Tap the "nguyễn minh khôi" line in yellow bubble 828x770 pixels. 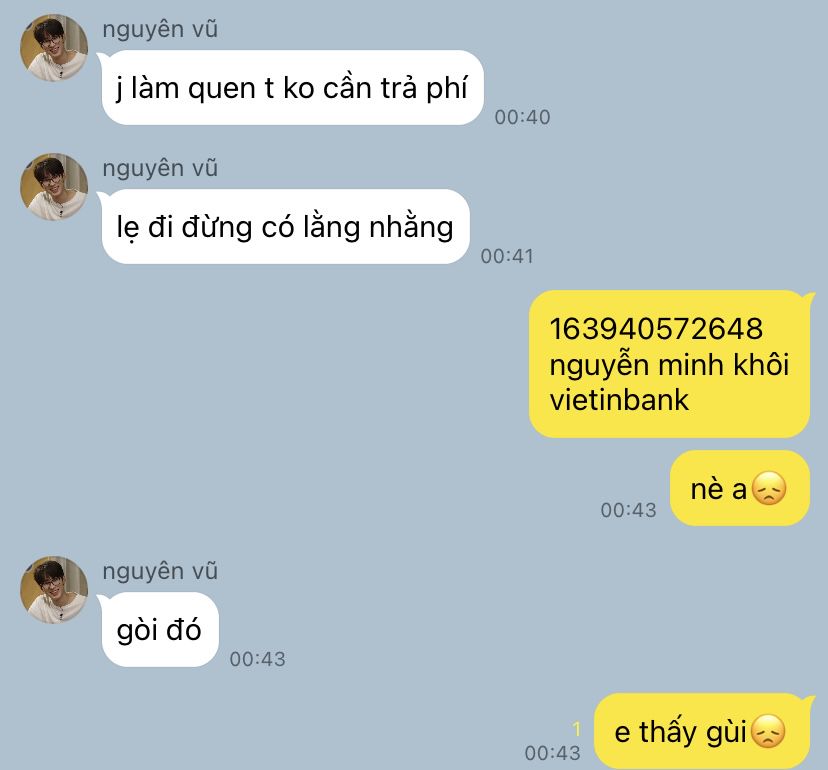pyautogui.click(x=669, y=365)
